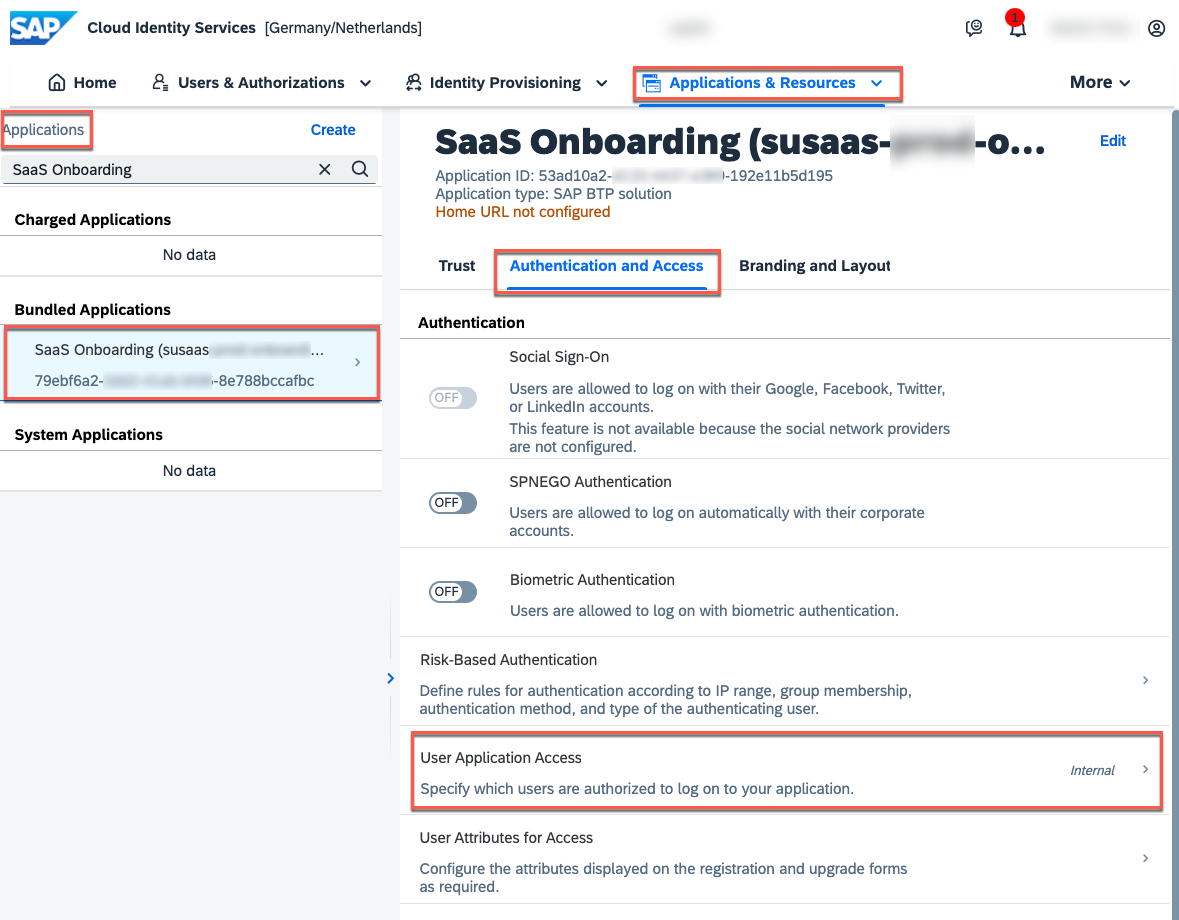Collapse the applications side panel arrow
The width and height of the screenshot is (1179, 920).
[x=390, y=678]
